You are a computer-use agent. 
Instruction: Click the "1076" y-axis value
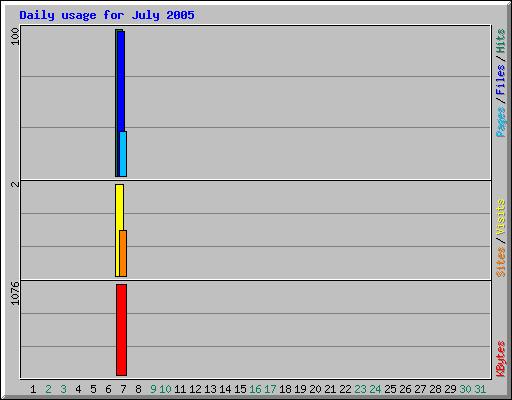point(15,293)
